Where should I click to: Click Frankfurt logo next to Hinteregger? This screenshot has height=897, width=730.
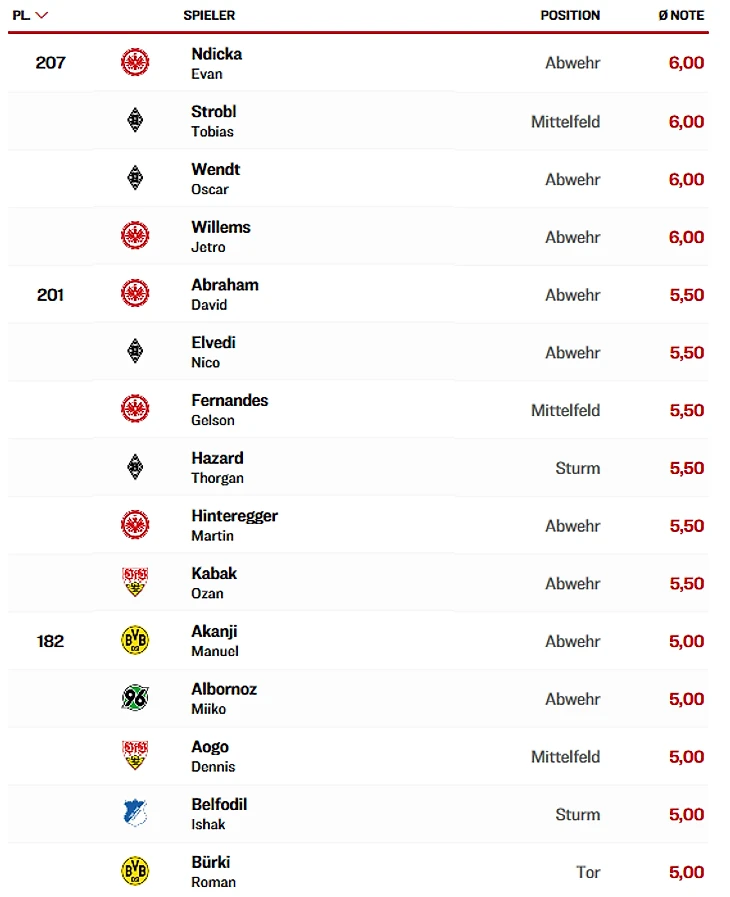(135, 526)
